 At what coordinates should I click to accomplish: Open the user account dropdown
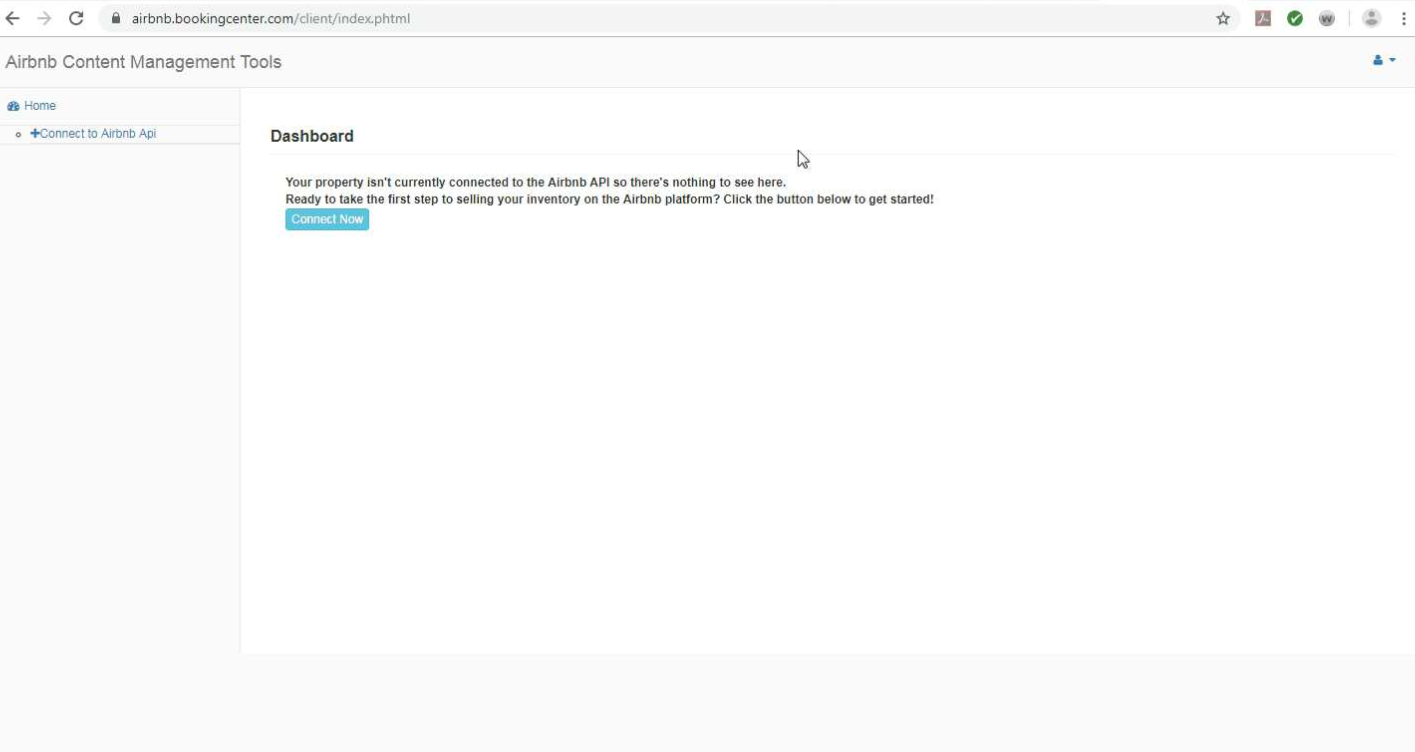pos(1384,61)
